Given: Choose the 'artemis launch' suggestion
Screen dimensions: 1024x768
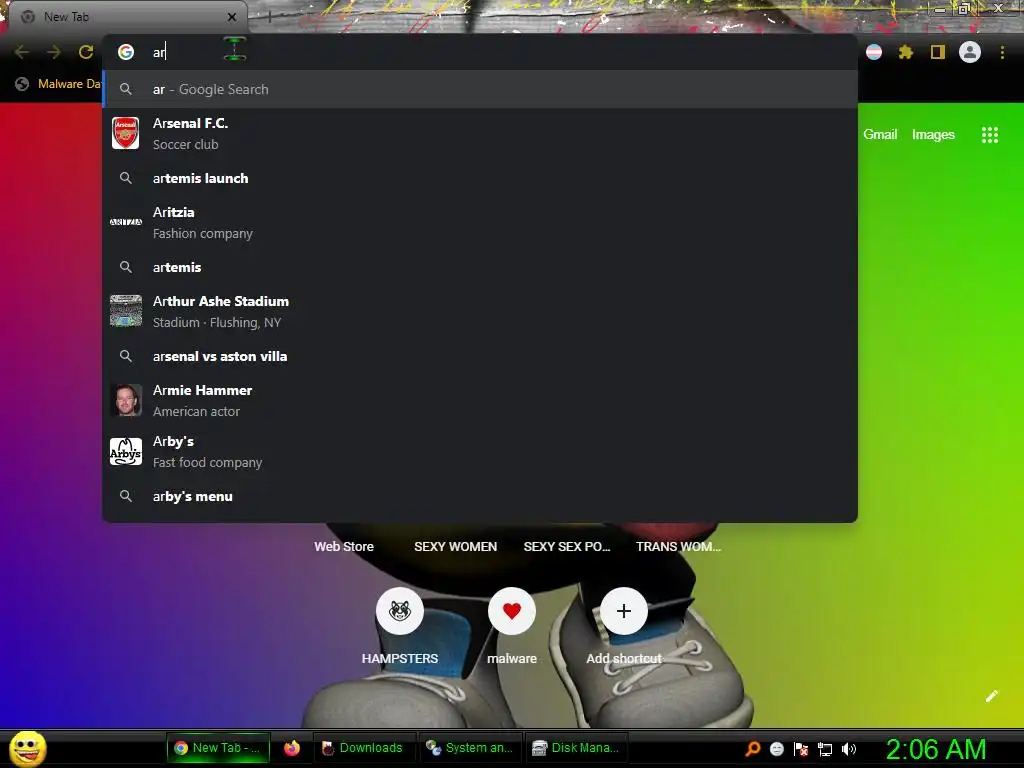Looking at the screenshot, I should pyautogui.click(x=480, y=178).
